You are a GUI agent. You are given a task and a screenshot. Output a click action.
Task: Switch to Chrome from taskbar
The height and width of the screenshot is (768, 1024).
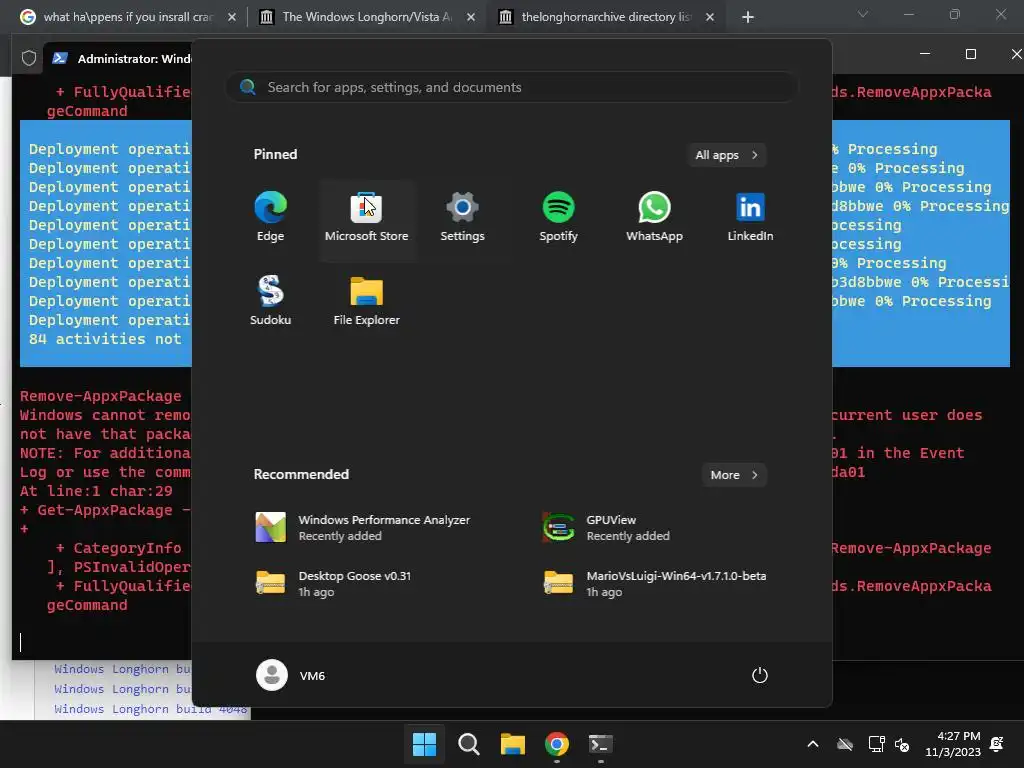(x=557, y=744)
